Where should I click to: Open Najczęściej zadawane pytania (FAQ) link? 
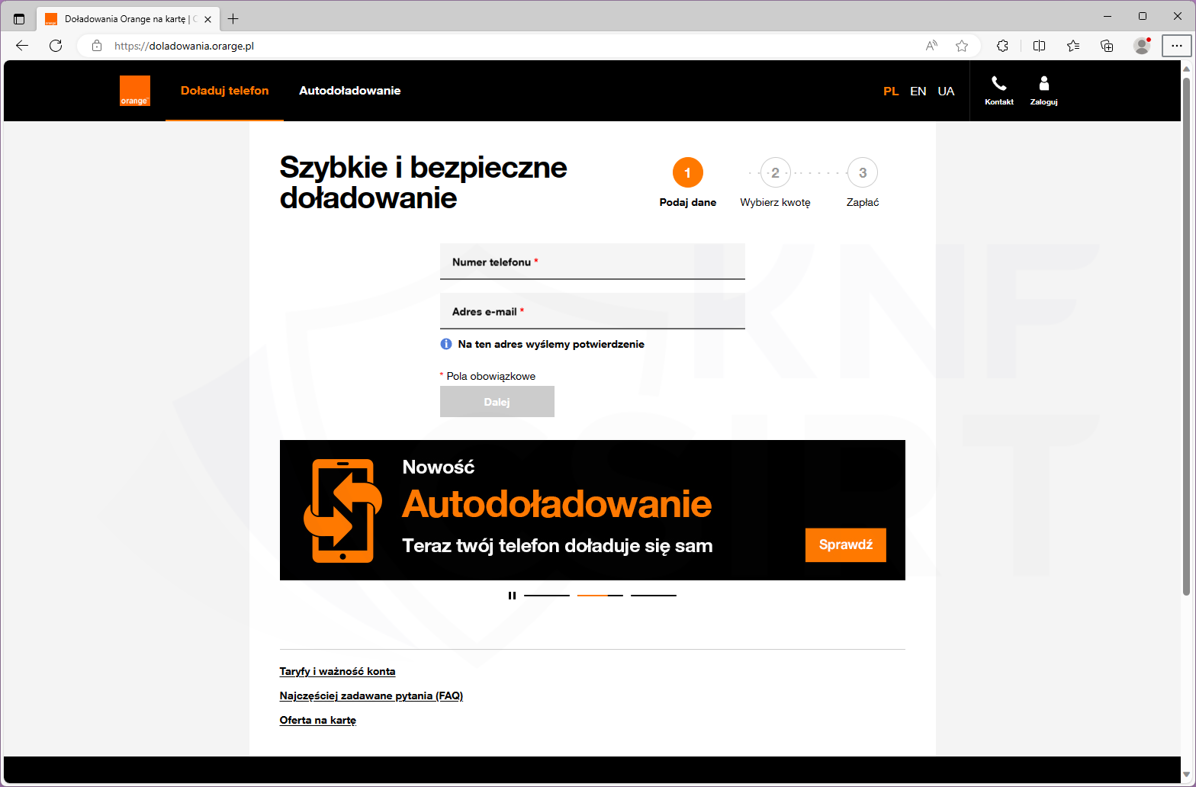coord(371,696)
